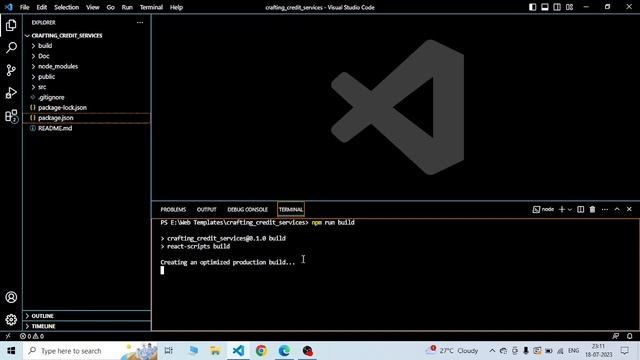640x360 pixels.
Task: Open terminal panel more actions ellipsis
Action: point(605,209)
